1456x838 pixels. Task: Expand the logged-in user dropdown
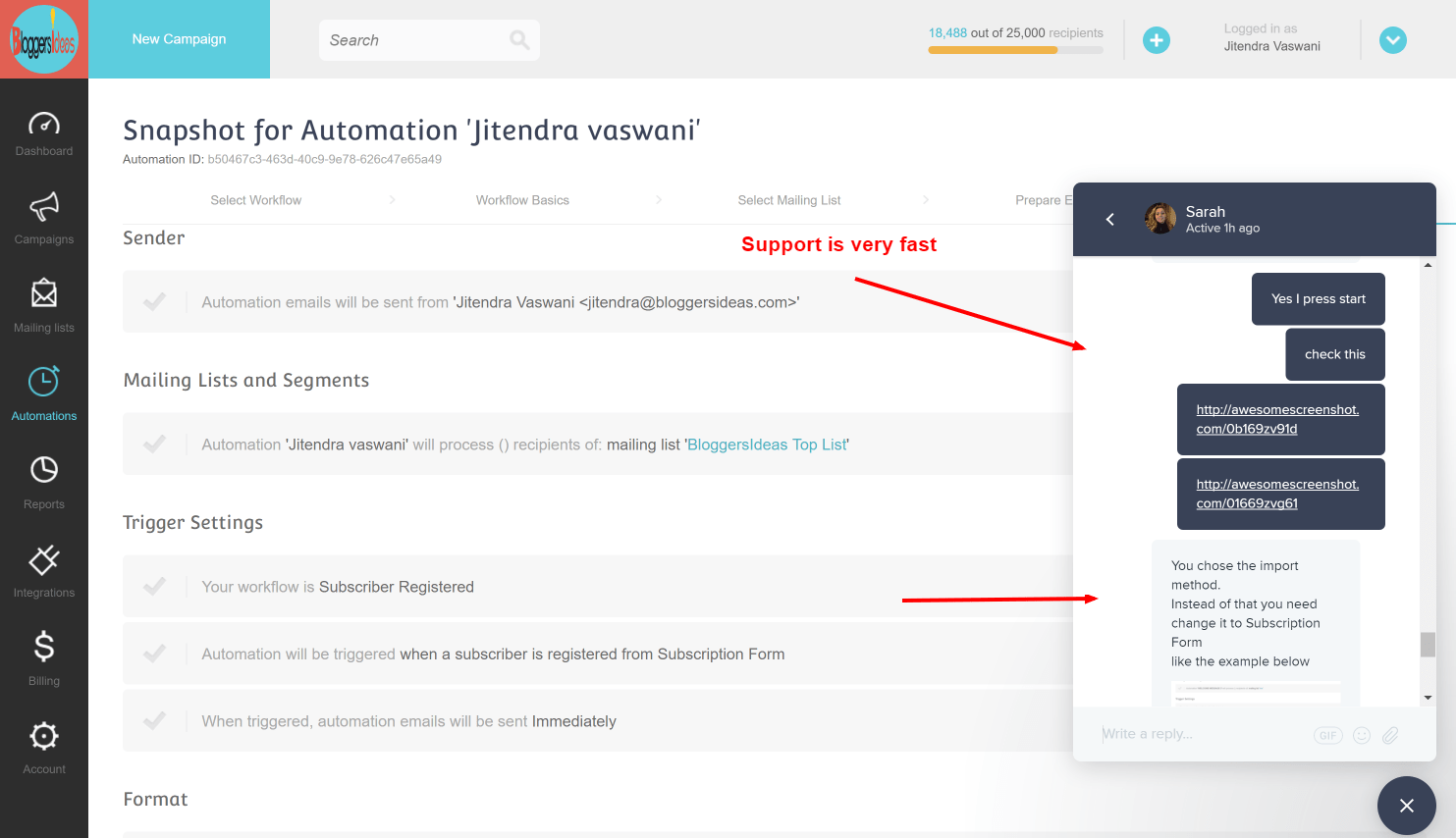(1393, 40)
